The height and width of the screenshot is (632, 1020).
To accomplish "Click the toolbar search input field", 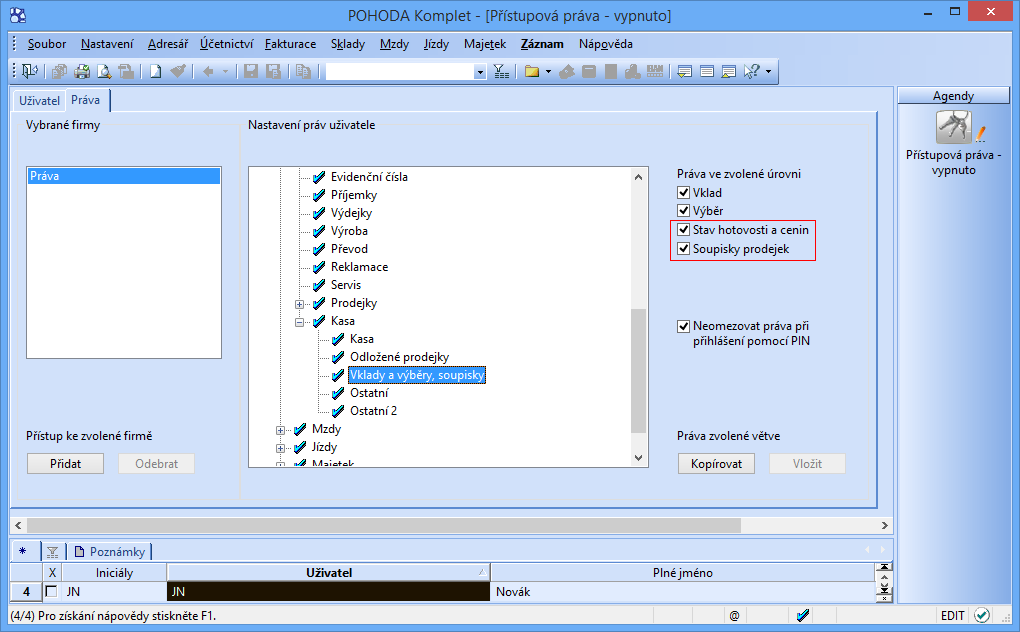I will click(x=400, y=72).
